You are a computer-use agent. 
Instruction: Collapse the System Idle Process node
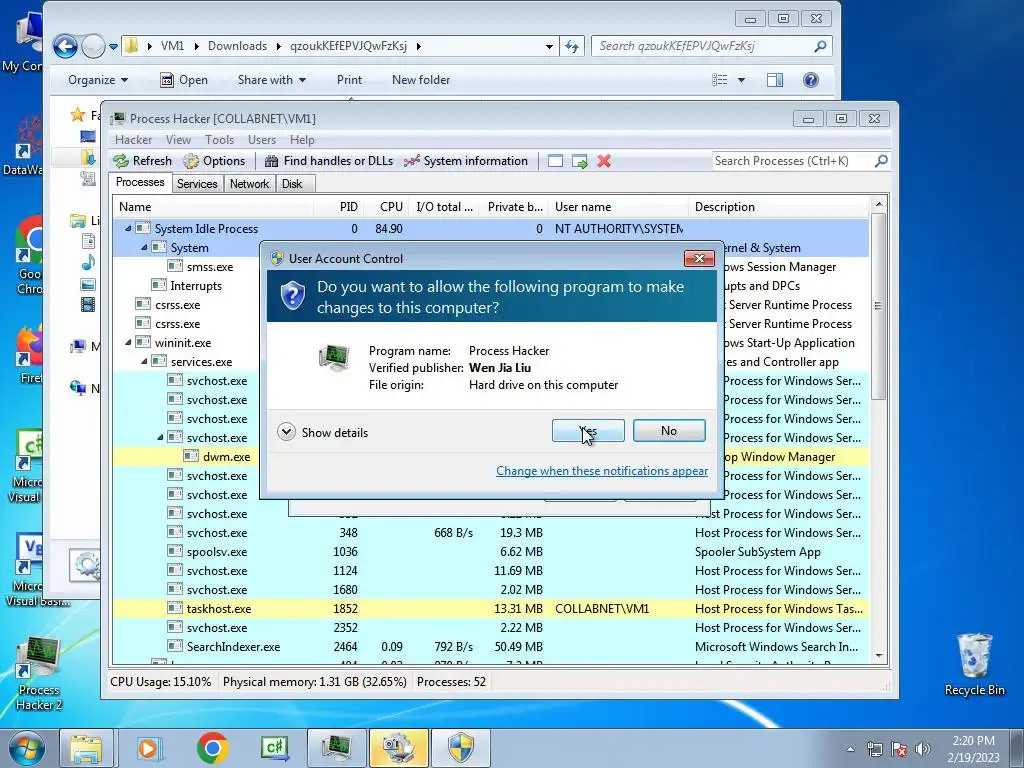click(128, 229)
